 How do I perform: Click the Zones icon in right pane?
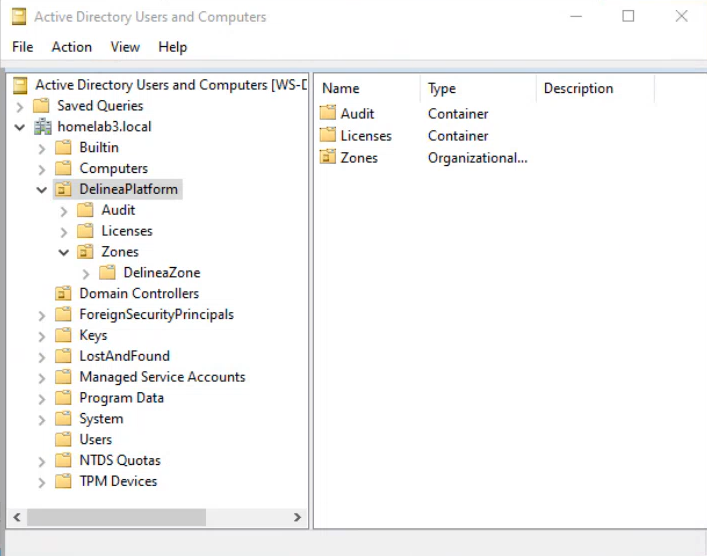pyautogui.click(x=328, y=158)
